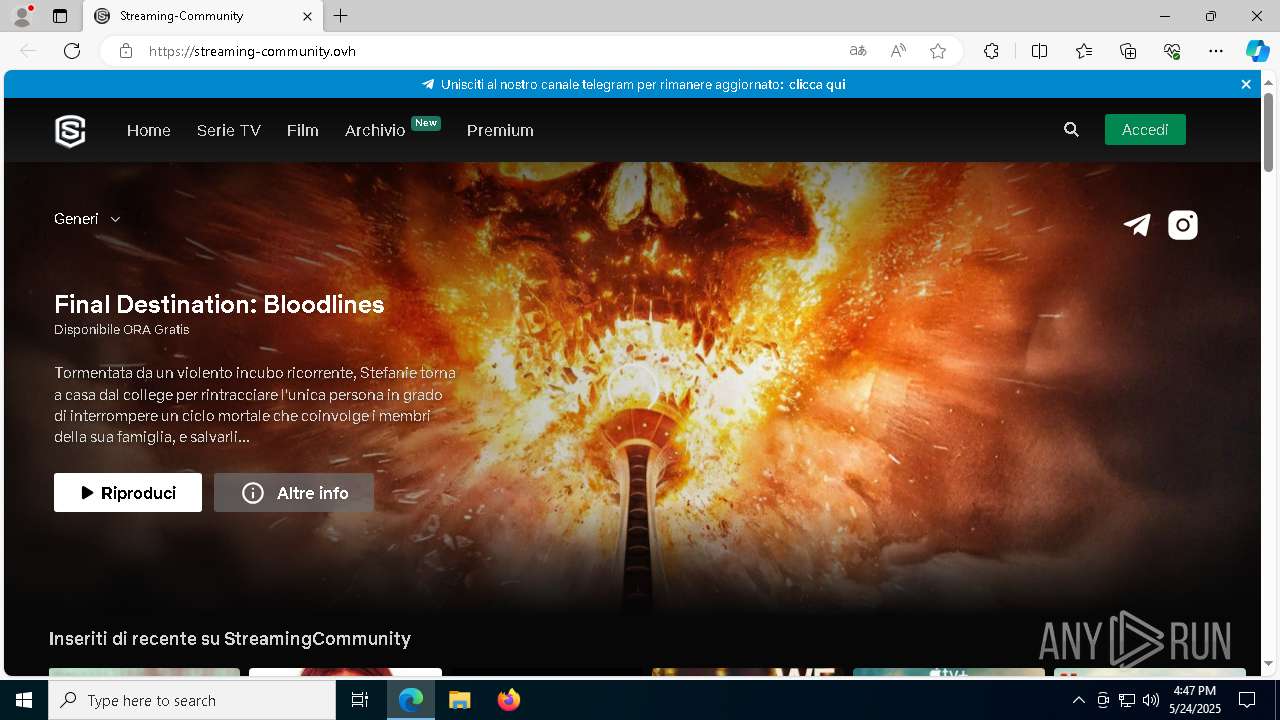Open the network status tray icon
The width and height of the screenshot is (1280, 720).
tap(1127, 700)
